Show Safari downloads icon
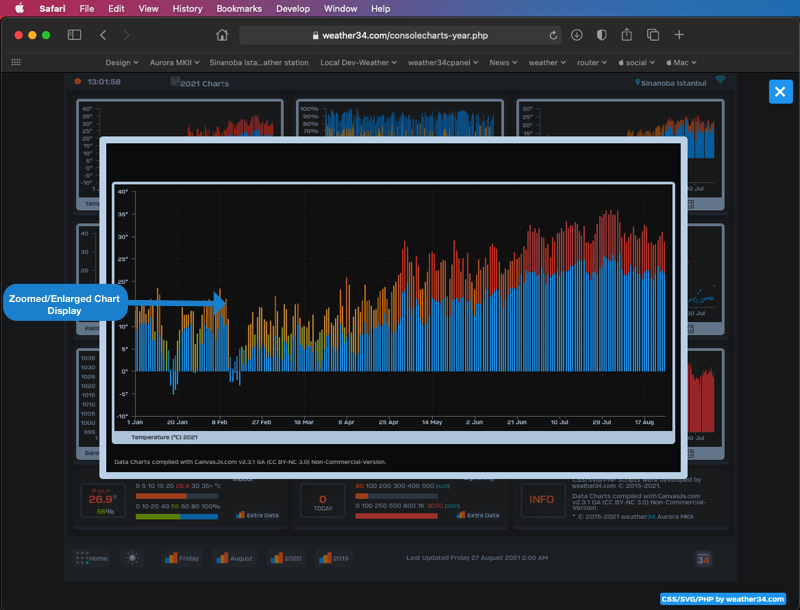Viewport: 800px width, 610px height. click(x=577, y=35)
